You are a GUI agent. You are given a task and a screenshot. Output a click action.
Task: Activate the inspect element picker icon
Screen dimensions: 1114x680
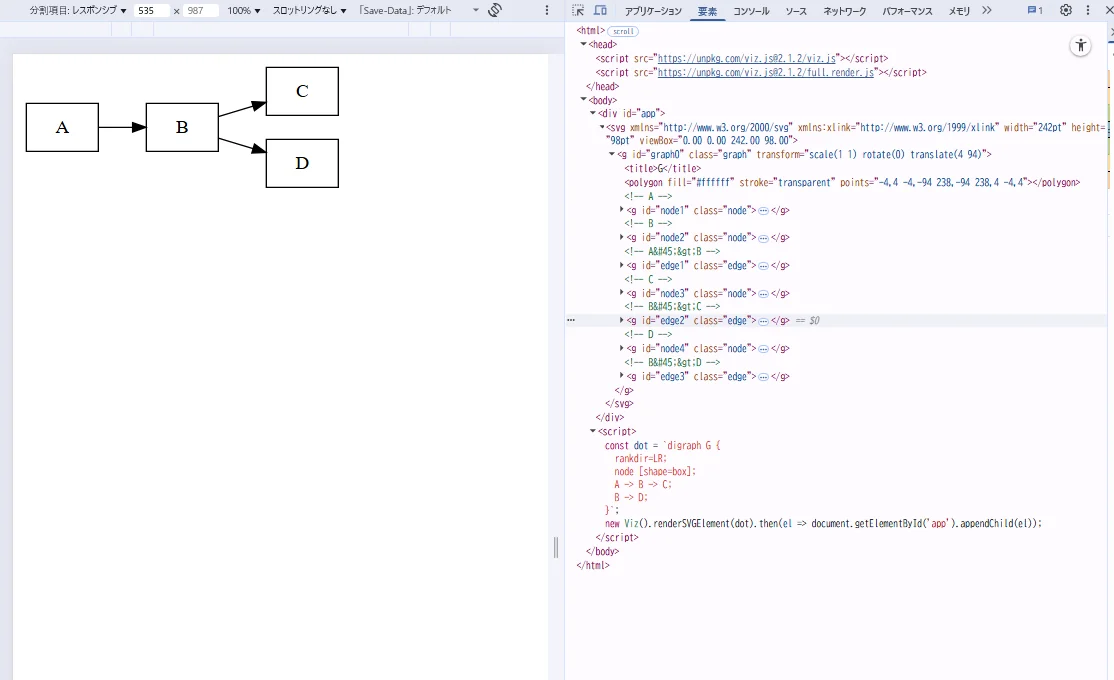coord(578,11)
